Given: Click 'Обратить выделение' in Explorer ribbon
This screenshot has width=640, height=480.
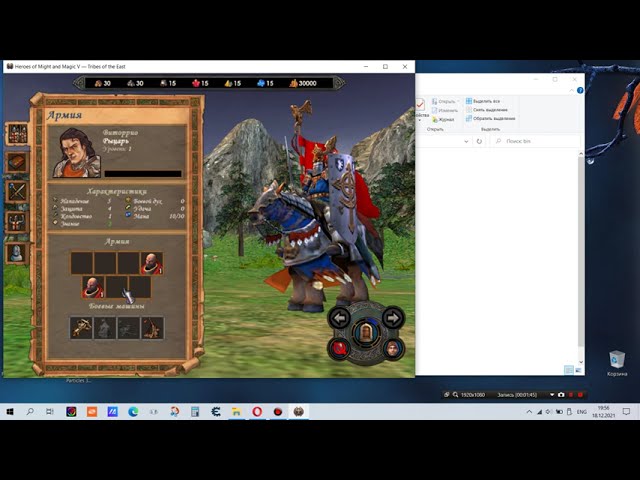Looking at the screenshot, I should (491, 119).
